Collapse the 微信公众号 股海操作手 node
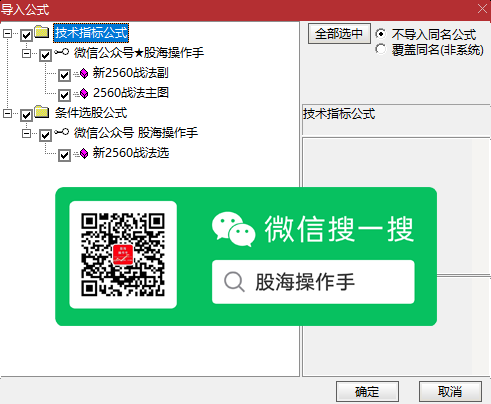This screenshot has height=404, width=491. [x=26, y=134]
